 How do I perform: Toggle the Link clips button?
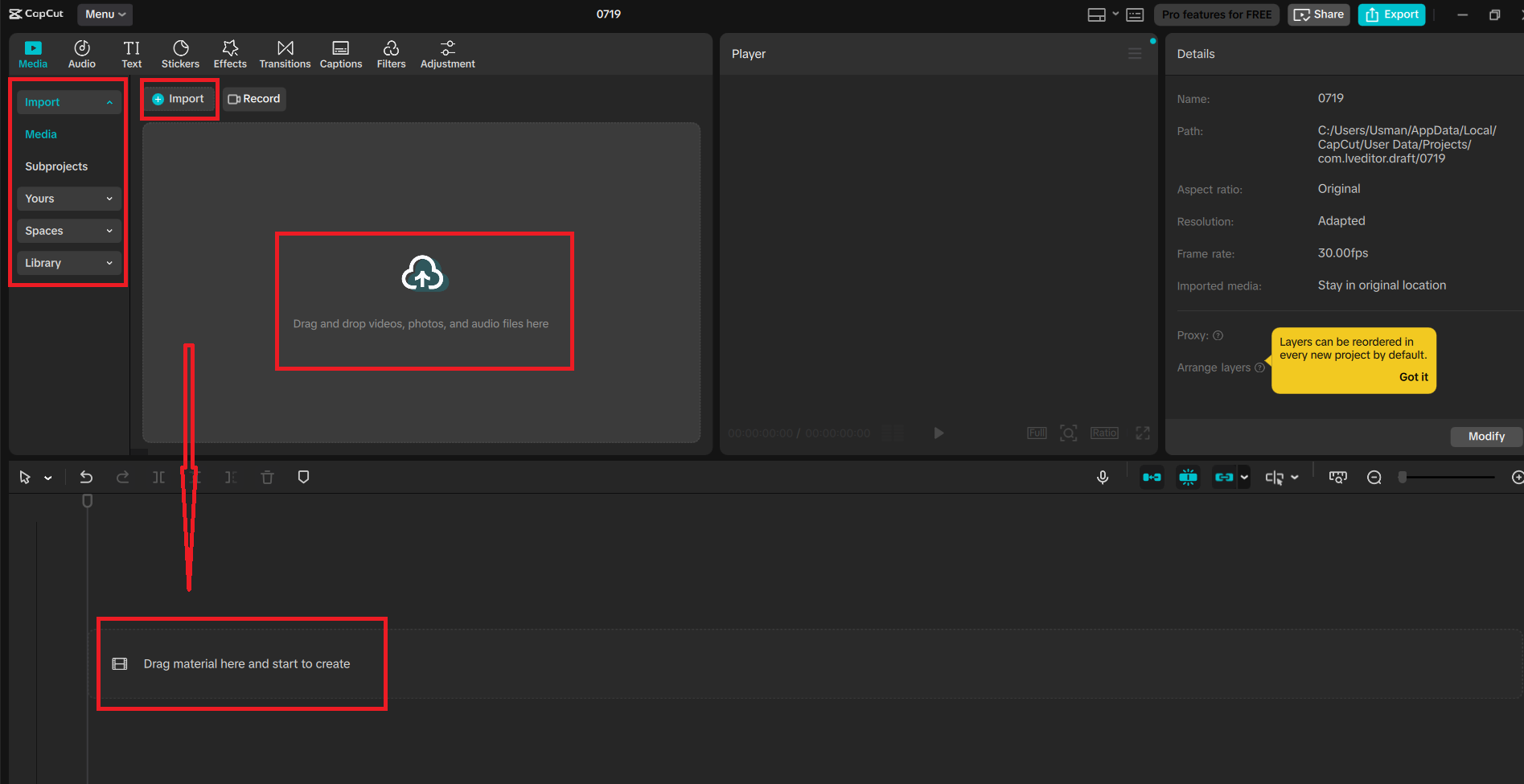1225,476
